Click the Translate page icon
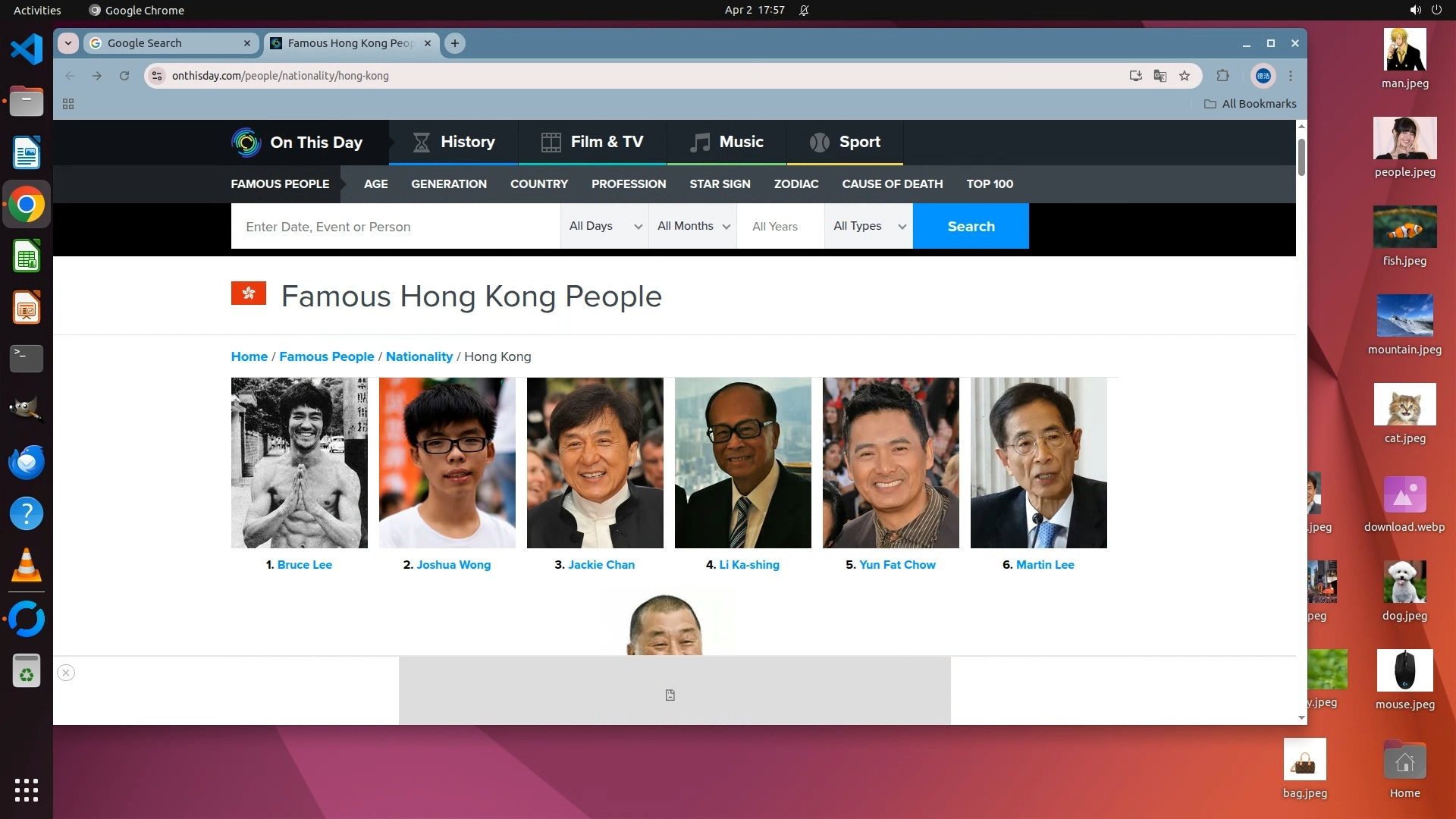Image resolution: width=1456 pixels, height=819 pixels. [x=1159, y=76]
